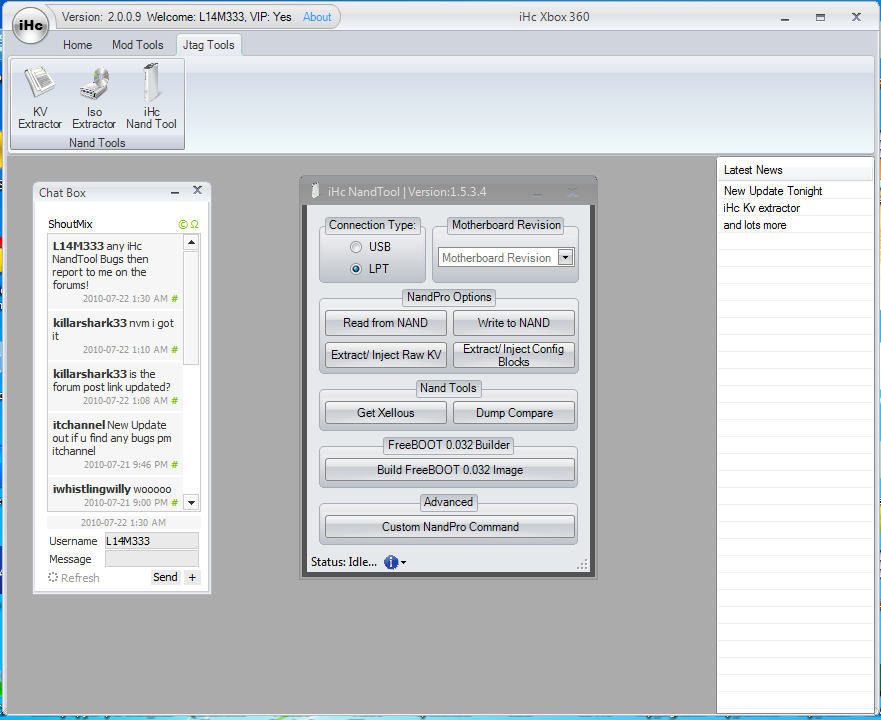Screen dimensions: 881x720
Task: Click the green omega icon in ShoutMix
Action: click(x=194, y=224)
